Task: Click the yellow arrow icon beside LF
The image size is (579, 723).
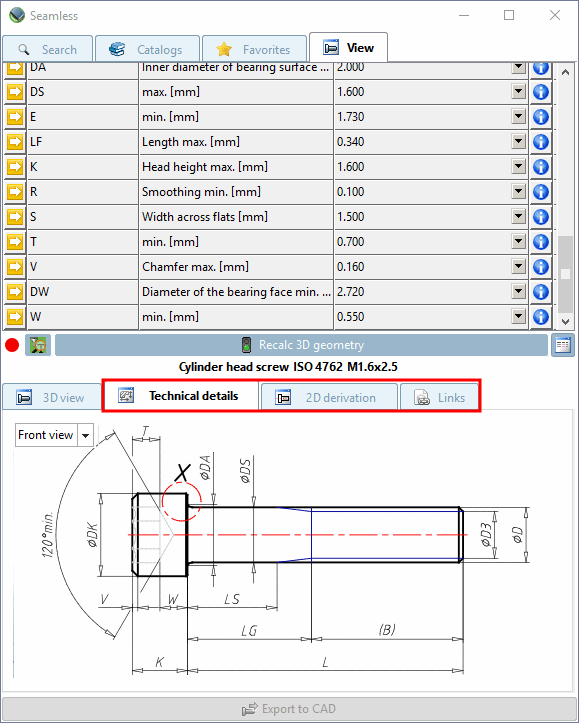Action: (x=15, y=142)
